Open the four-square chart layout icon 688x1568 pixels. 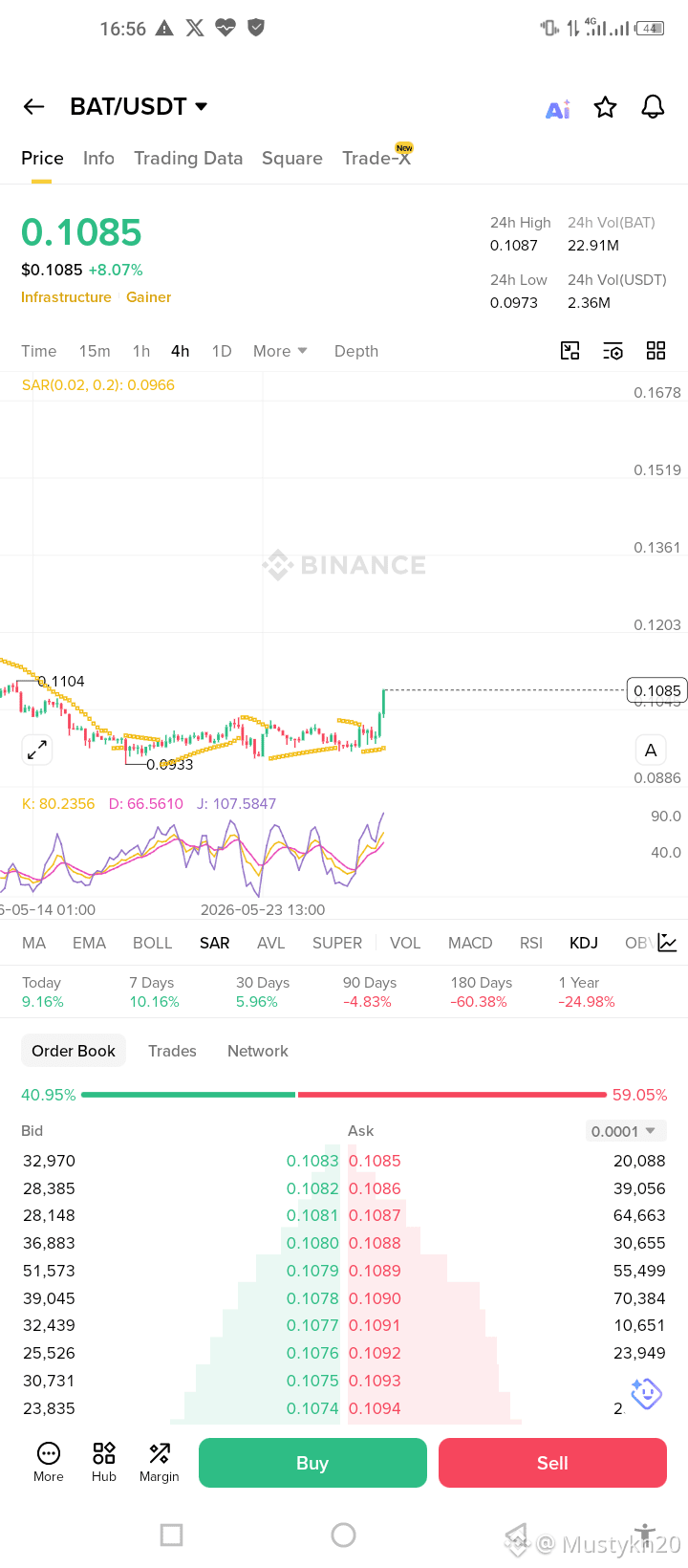coord(656,351)
